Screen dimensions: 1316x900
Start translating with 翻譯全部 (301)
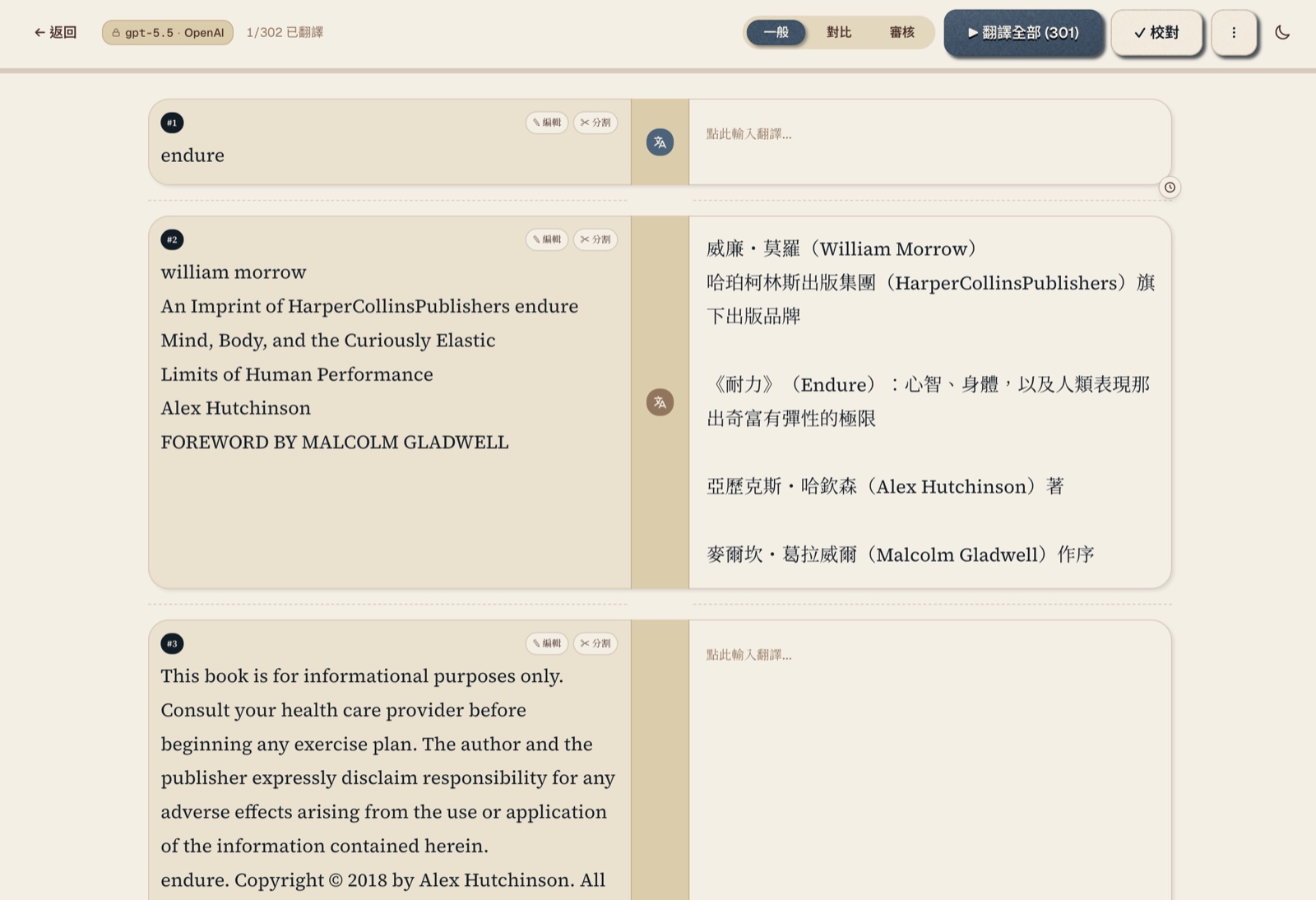(1023, 33)
